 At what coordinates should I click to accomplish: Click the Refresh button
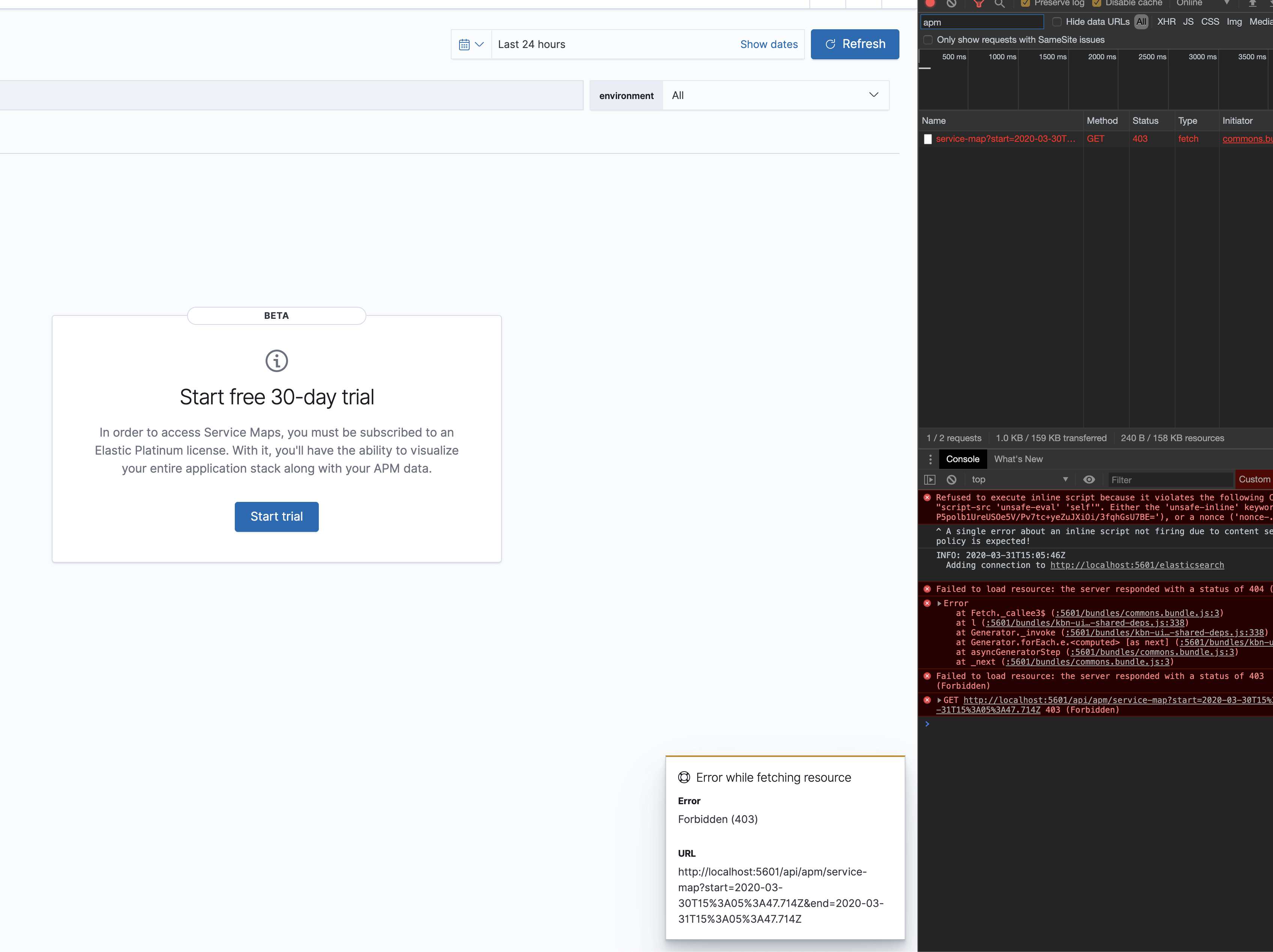[855, 44]
